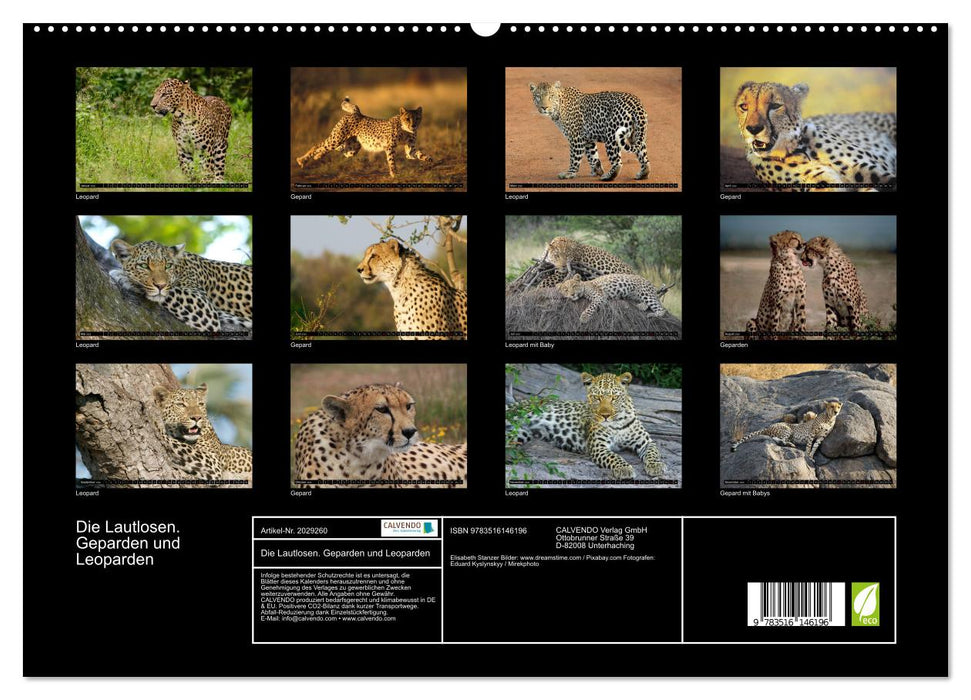Select the blue CALVENDO emblem beside the wordmark

click(x=429, y=530)
